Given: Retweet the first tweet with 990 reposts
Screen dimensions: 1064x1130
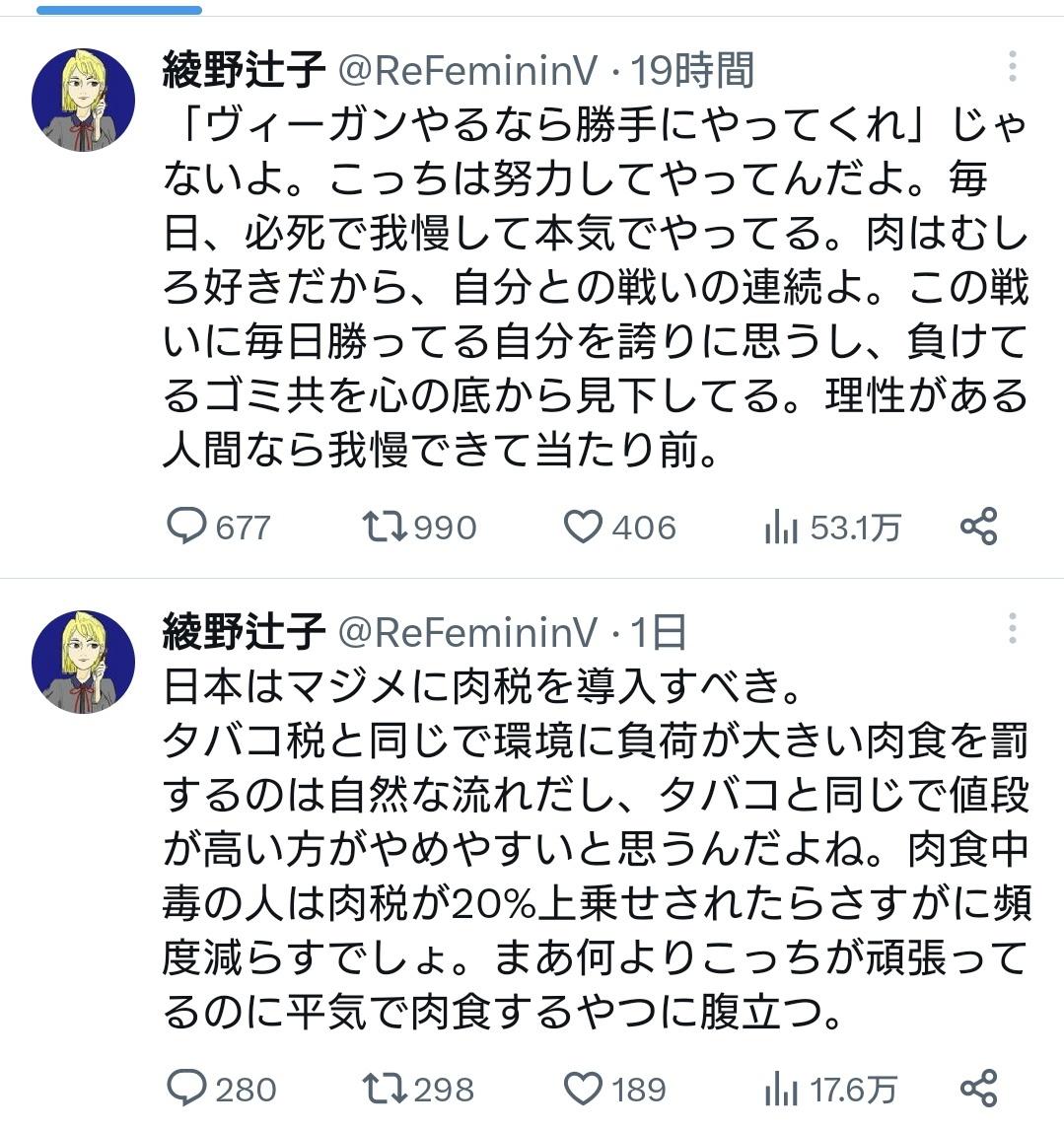Looking at the screenshot, I should 385,527.
